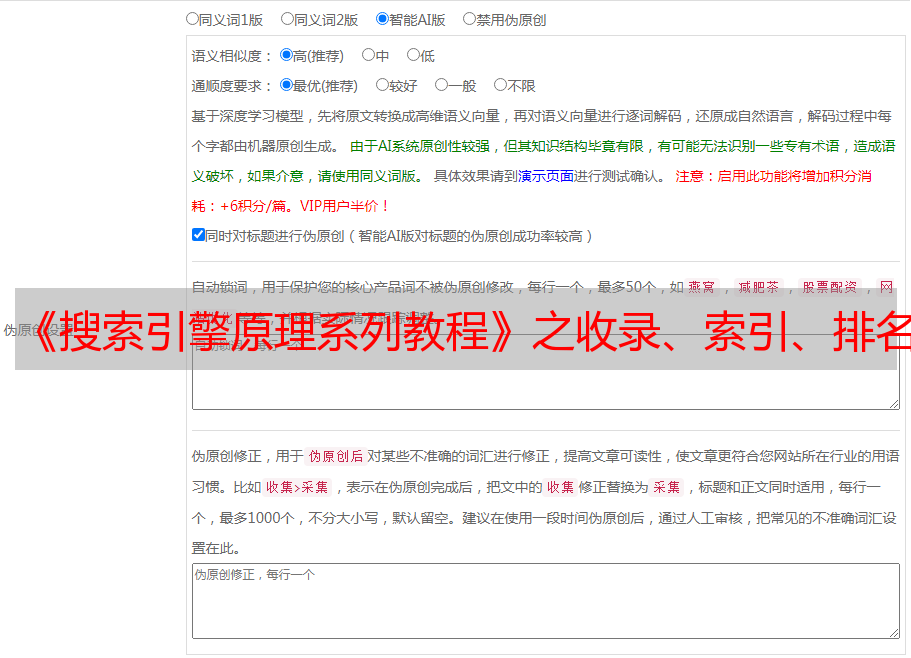
Task: Grab the resize handle of 自动锁词 textarea
Action: point(894,404)
